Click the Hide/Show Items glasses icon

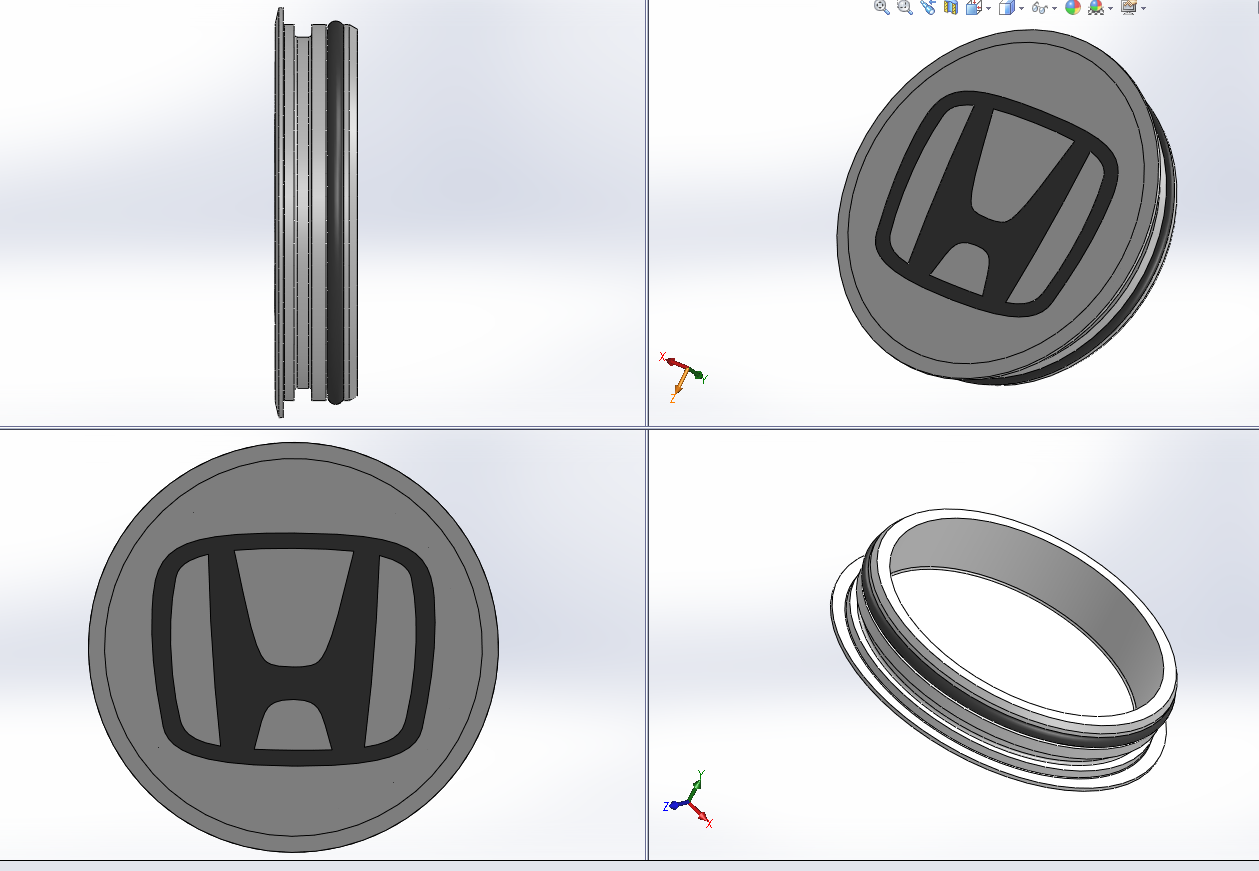click(x=1039, y=8)
